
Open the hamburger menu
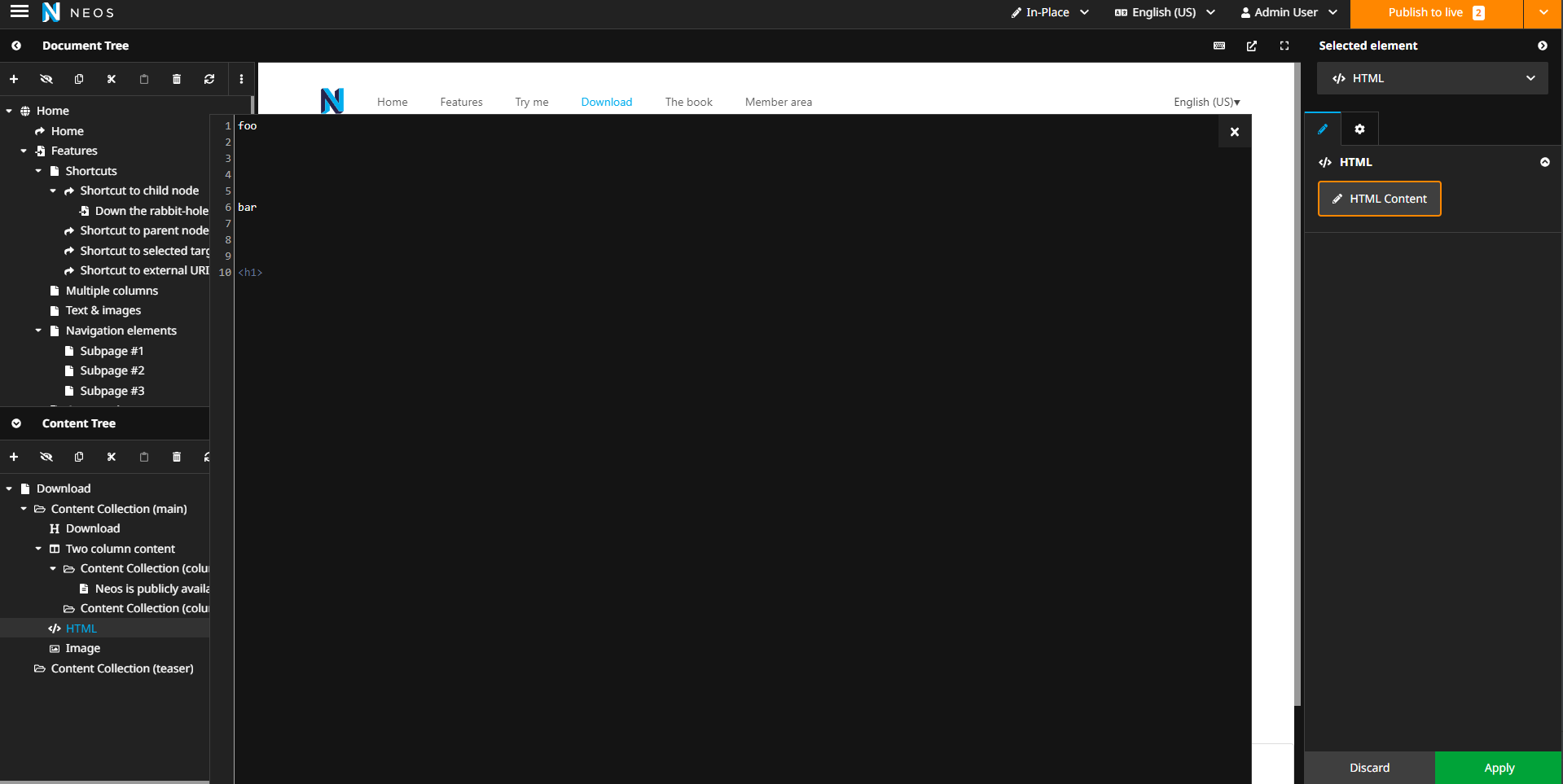coord(20,11)
